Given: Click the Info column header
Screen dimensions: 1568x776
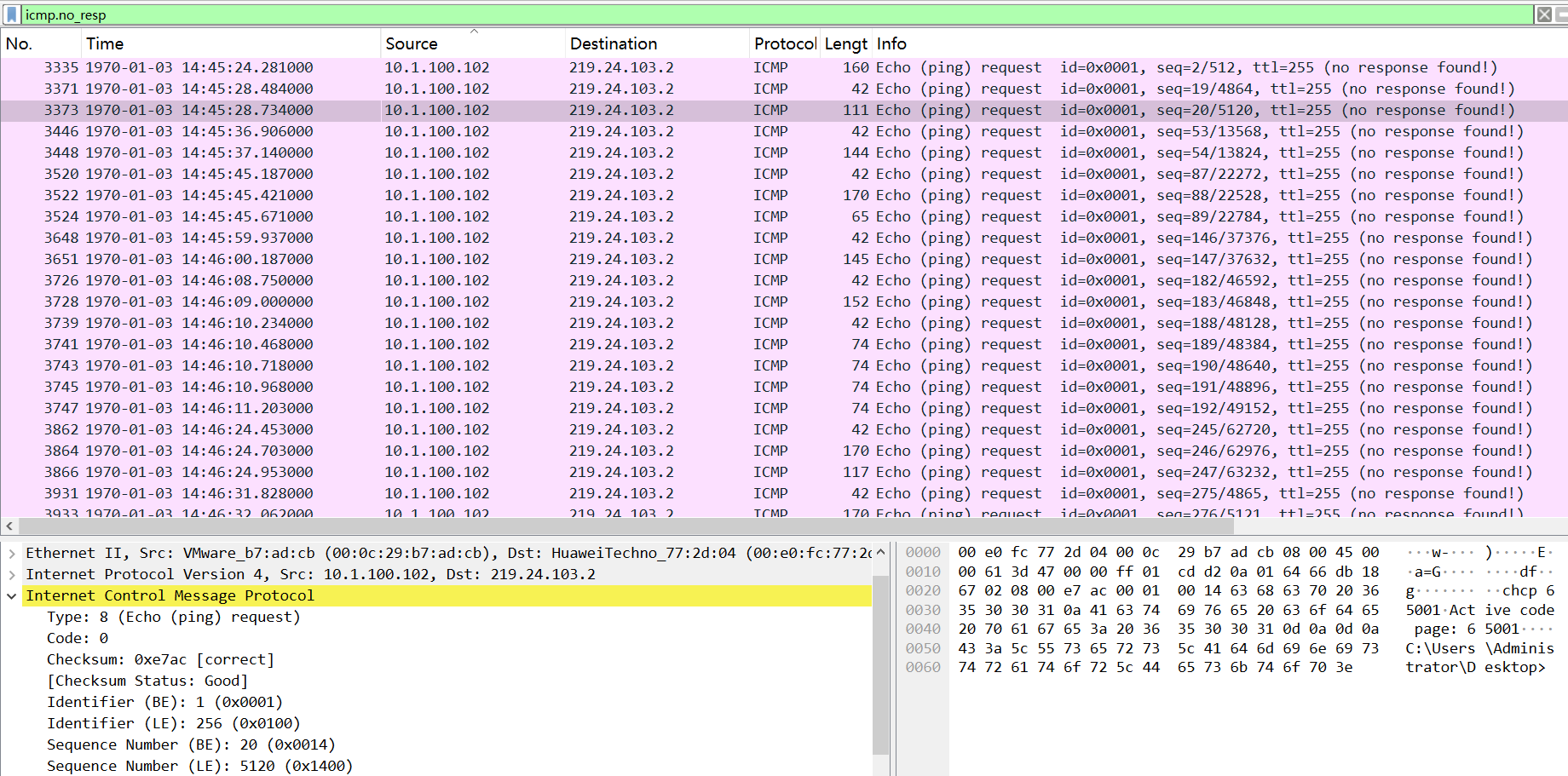Looking at the screenshot, I should [891, 43].
